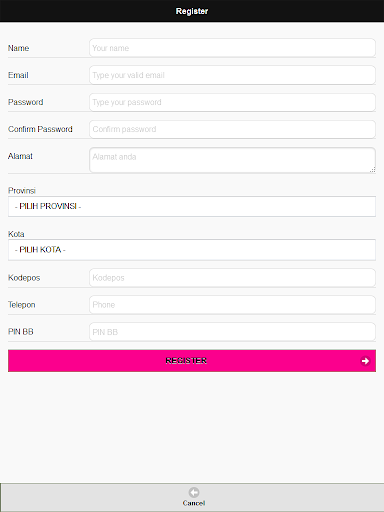Click the Kodepos input field
The height and width of the screenshot is (512, 384).
coord(232,278)
